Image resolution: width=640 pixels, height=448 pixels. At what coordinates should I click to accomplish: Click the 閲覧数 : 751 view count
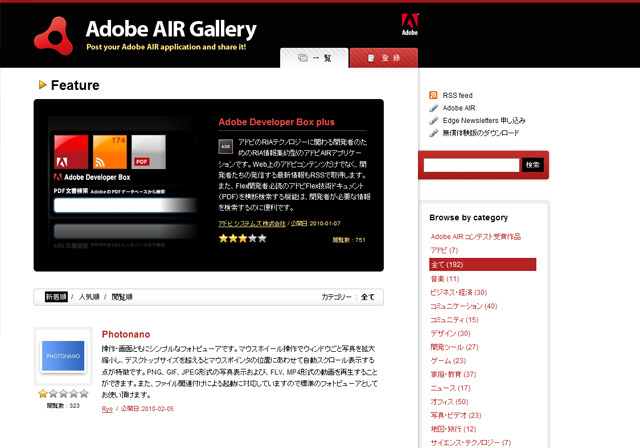tap(349, 240)
